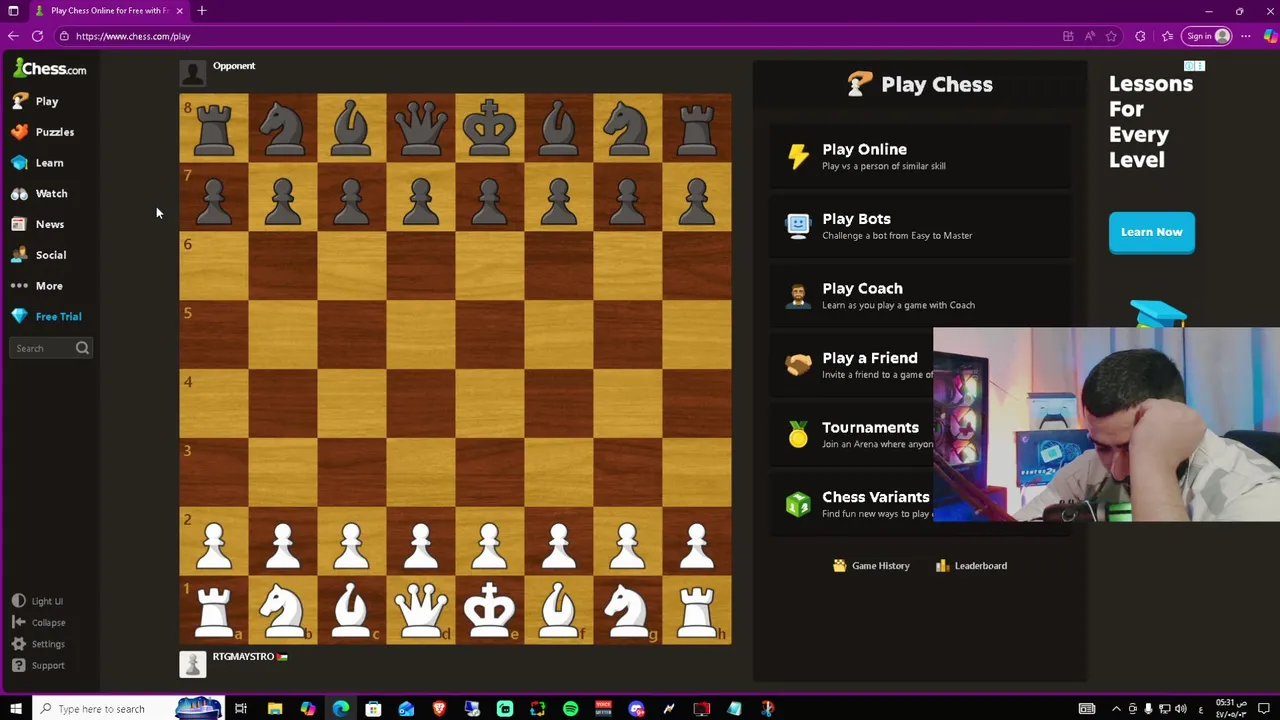Viewport: 1280px width, 720px height.
Task: Click the volume icon in system tray
Action: 1181,709
